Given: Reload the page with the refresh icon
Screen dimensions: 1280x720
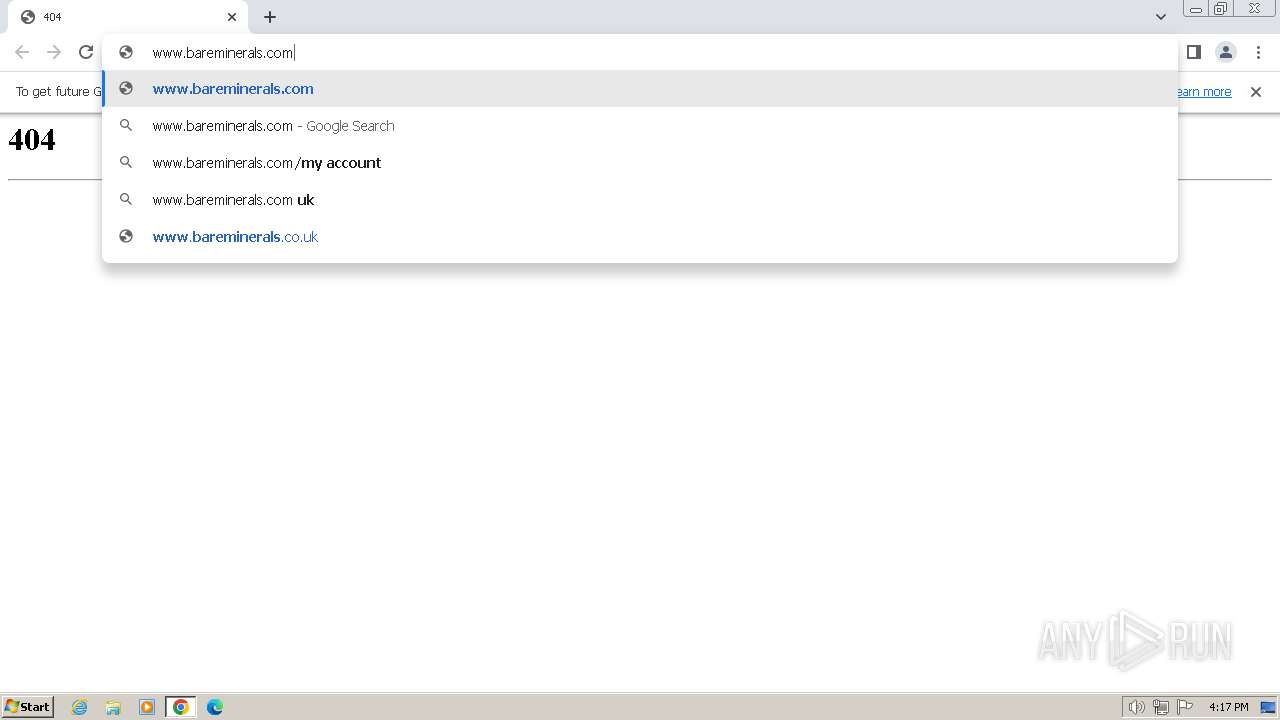Looking at the screenshot, I should (x=86, y=52).
